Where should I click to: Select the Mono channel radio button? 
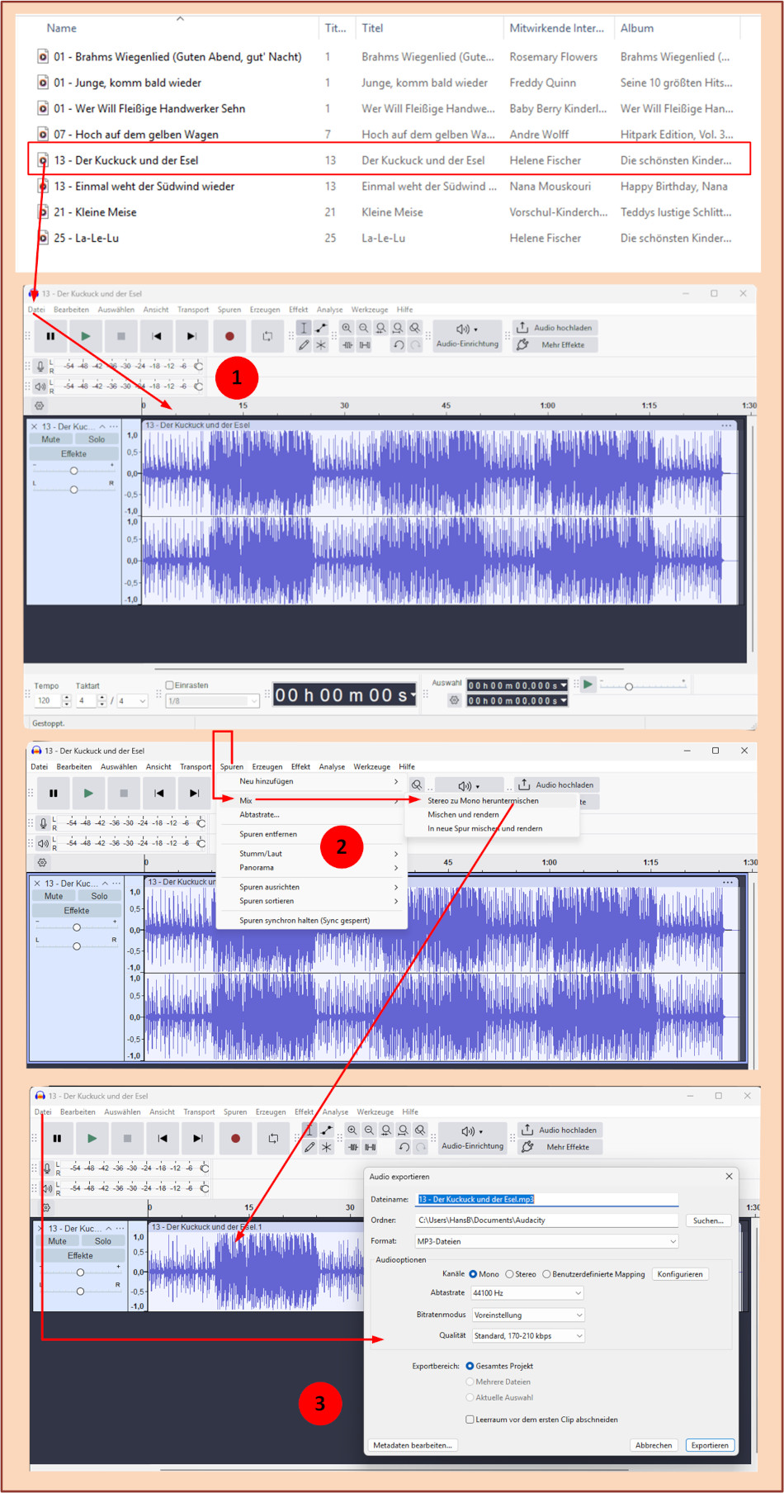click(x=473, y=1274)
